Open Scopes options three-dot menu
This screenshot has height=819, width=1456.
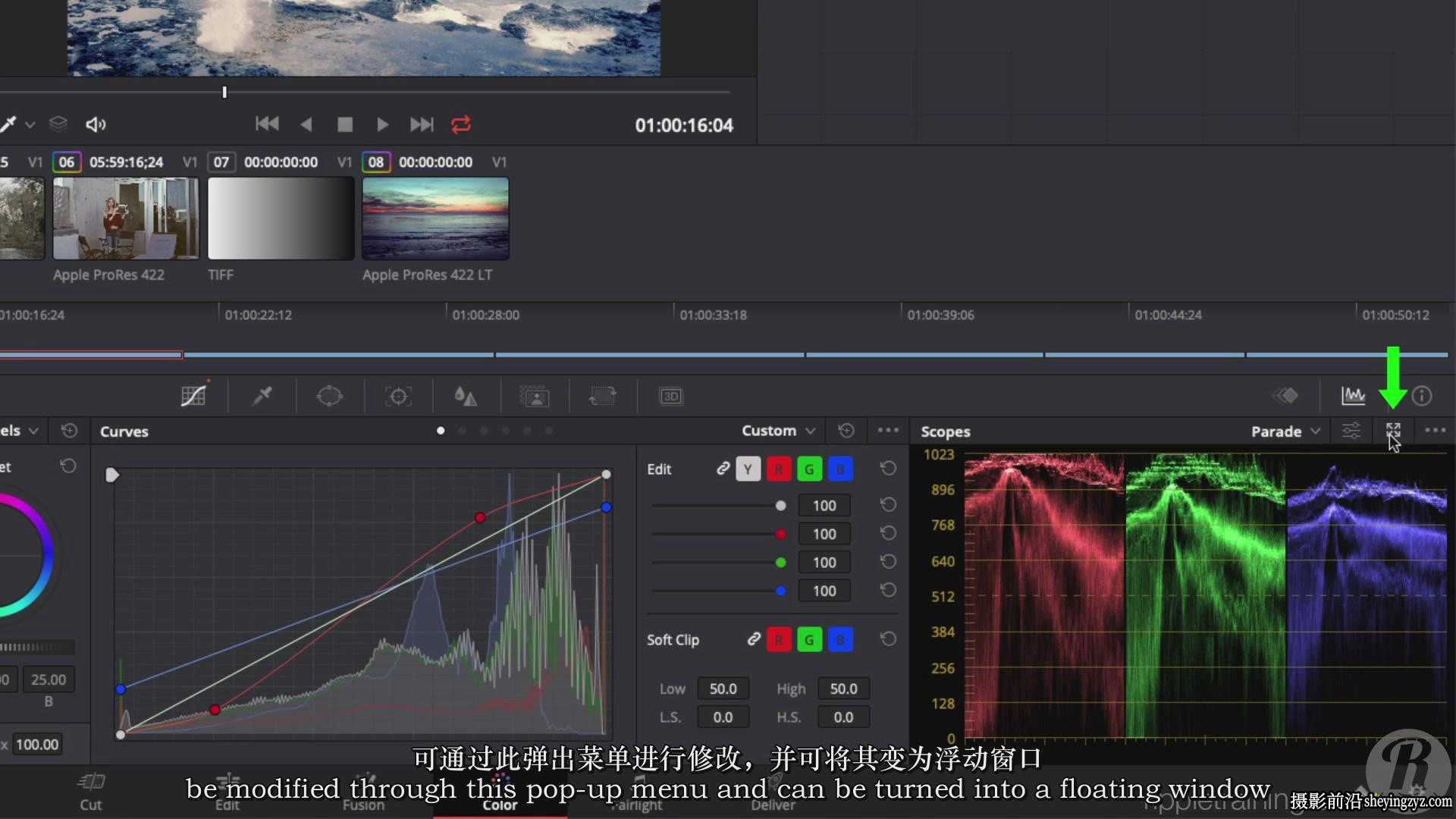[x=1435, y=431]
